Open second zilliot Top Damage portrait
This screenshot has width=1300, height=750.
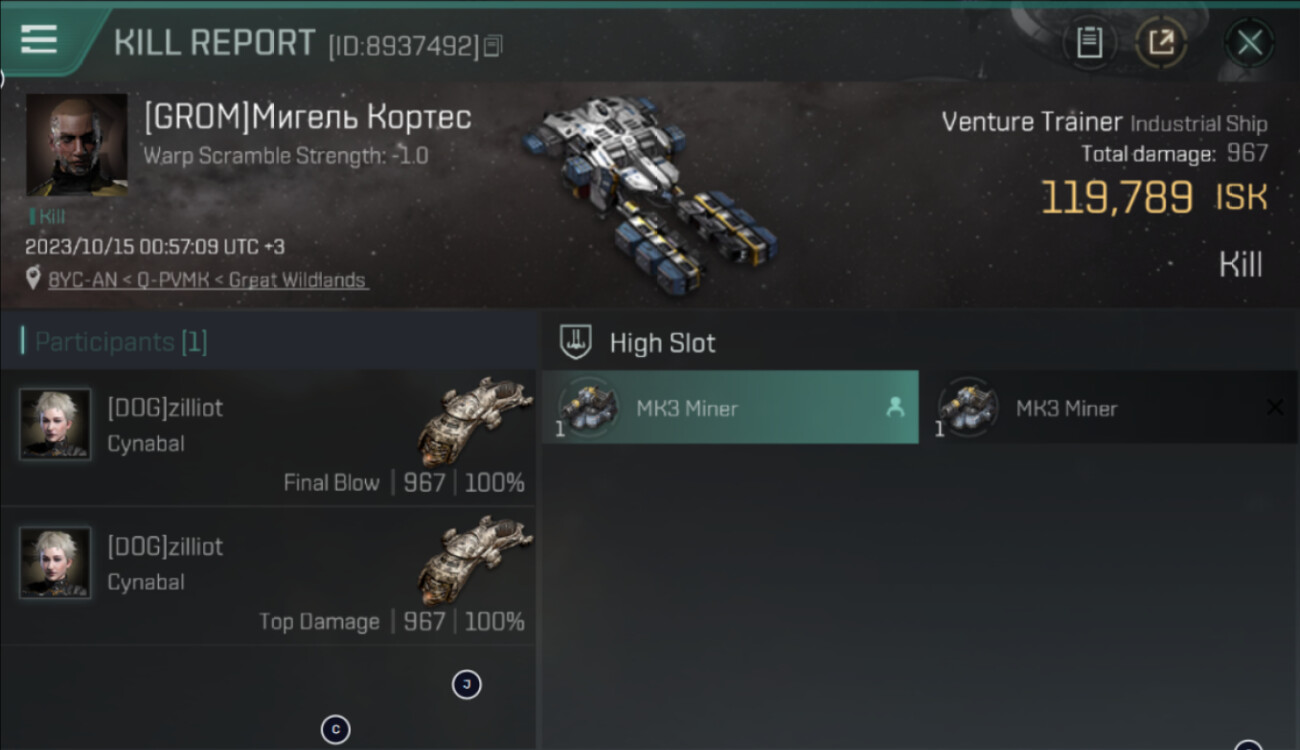pyautogui.click(x=55, y=563)
